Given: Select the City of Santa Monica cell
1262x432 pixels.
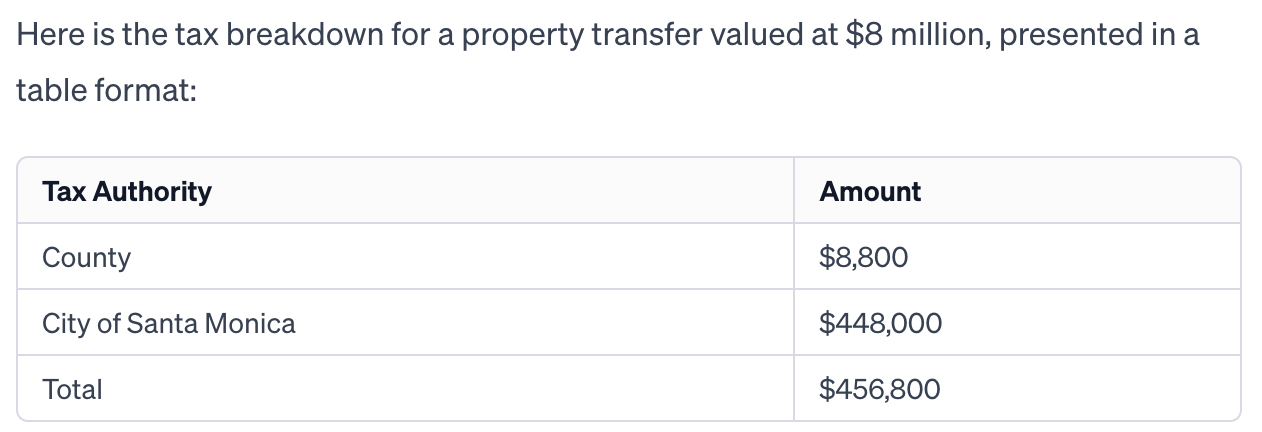Looking at the screenshot, I should coord(169,323).
